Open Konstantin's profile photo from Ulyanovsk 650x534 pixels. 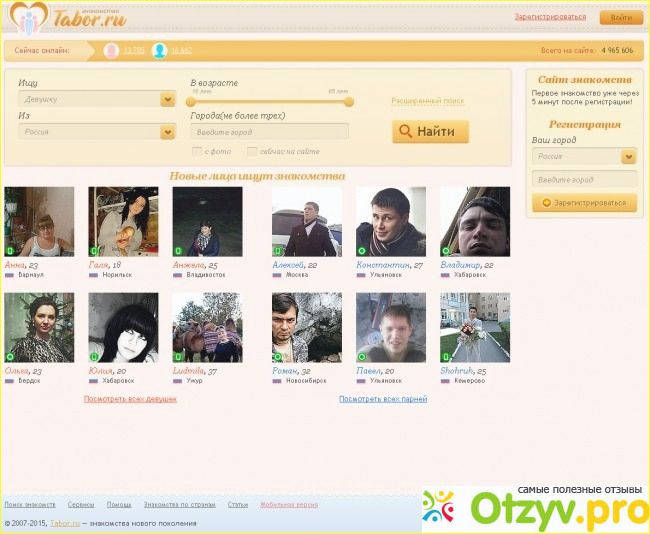tap(390, 221)
